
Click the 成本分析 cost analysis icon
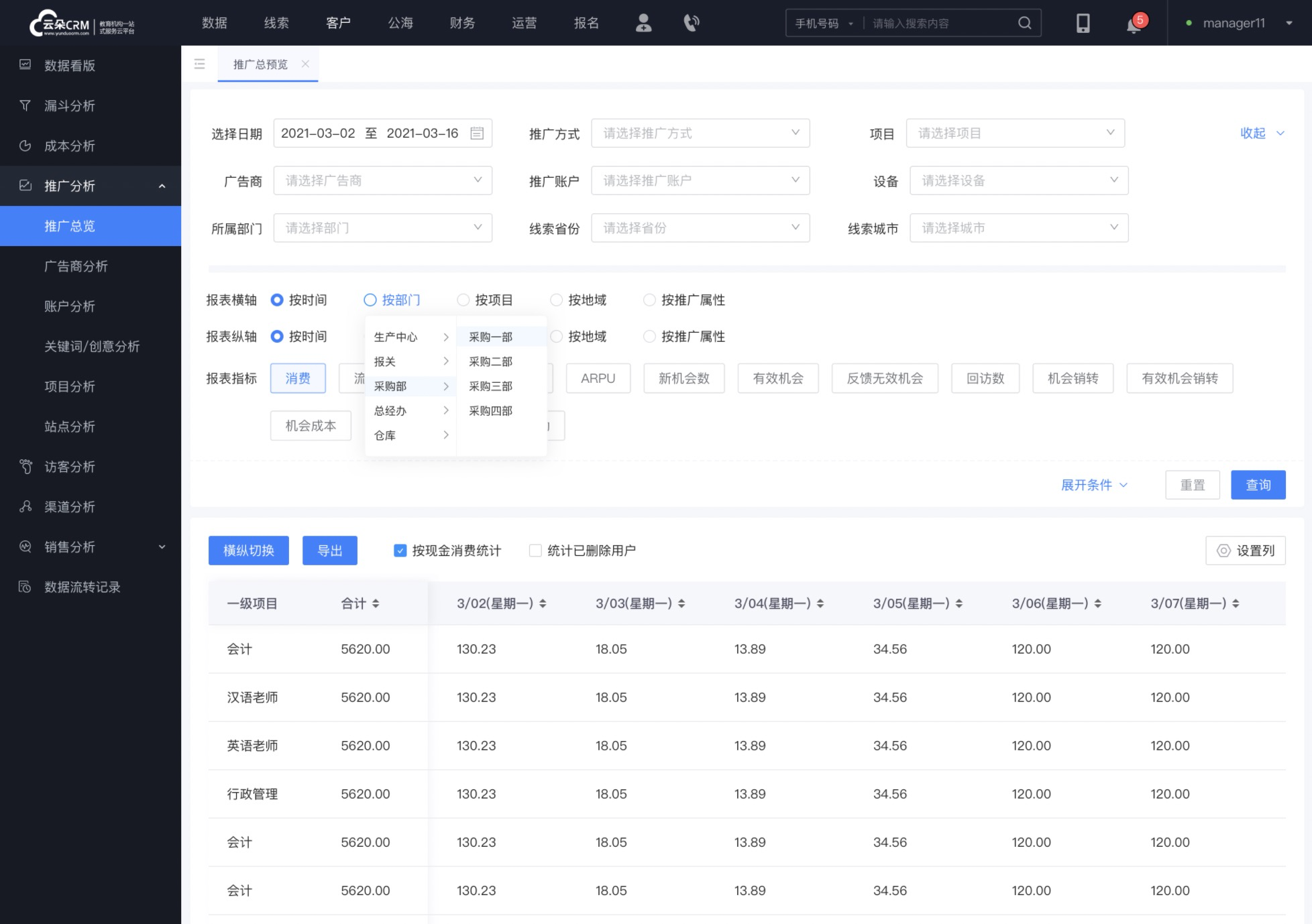[26, 145]
